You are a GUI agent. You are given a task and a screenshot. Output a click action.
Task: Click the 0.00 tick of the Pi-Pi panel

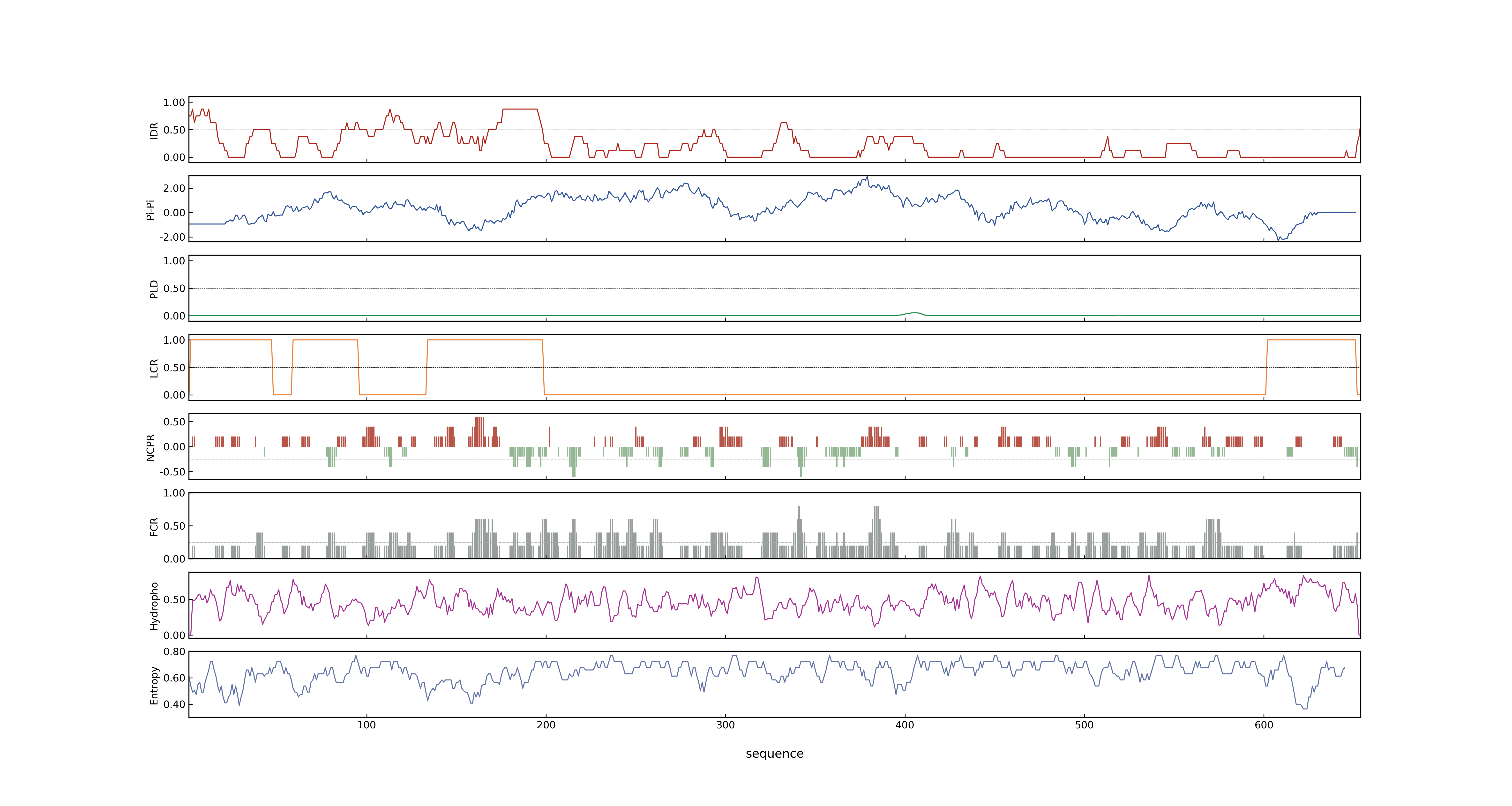click(174, 213)
